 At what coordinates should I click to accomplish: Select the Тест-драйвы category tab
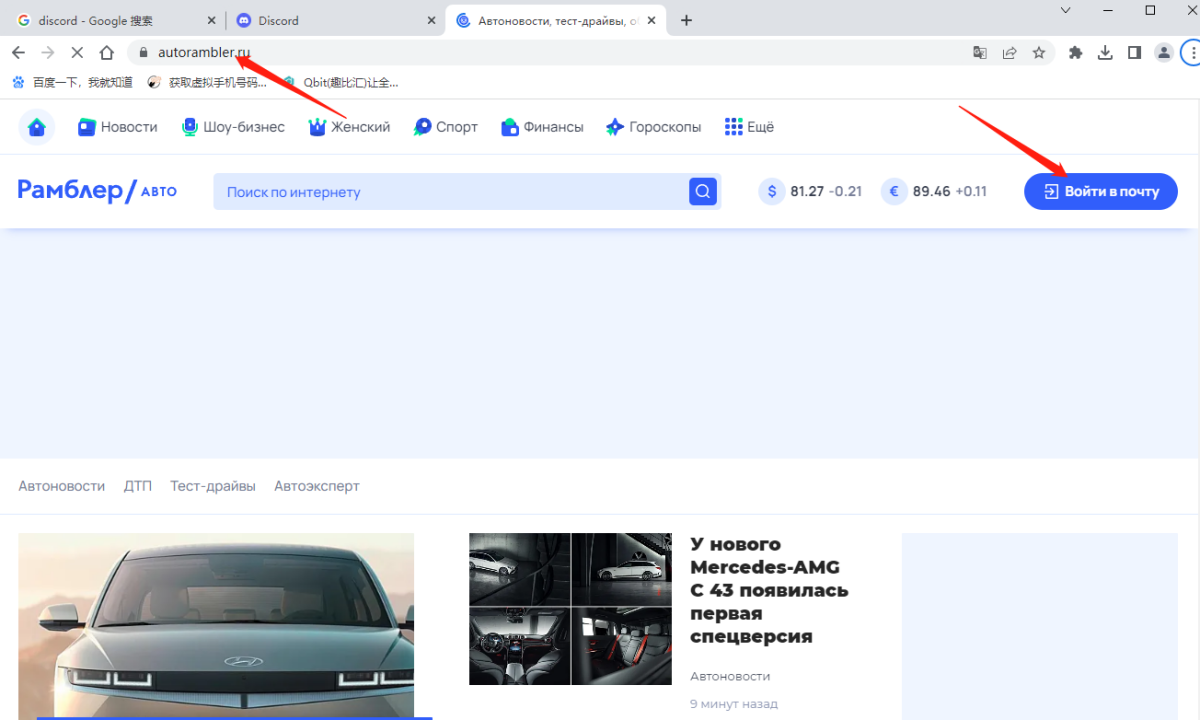point(213,486)
